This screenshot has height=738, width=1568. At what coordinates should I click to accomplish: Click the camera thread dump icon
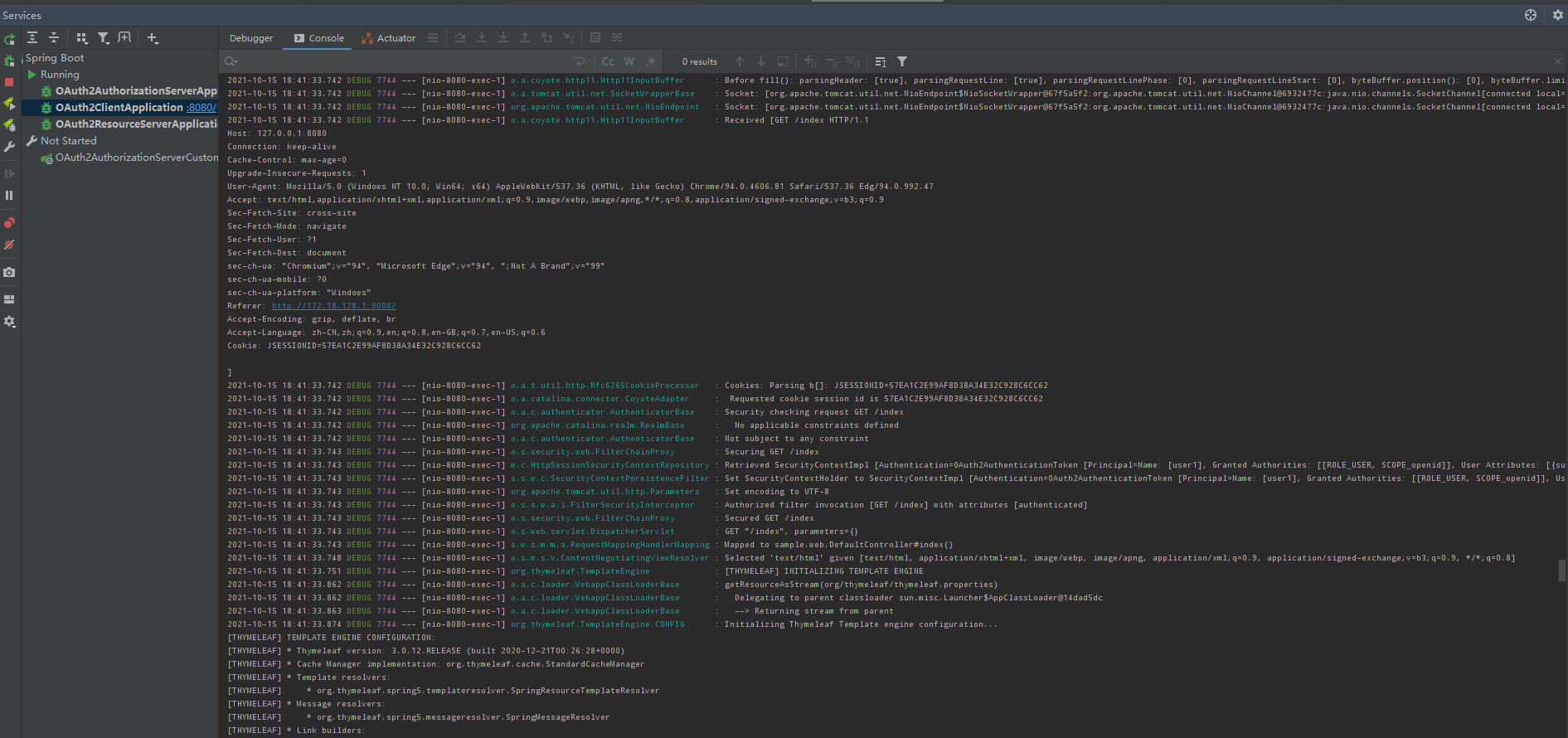9,272
